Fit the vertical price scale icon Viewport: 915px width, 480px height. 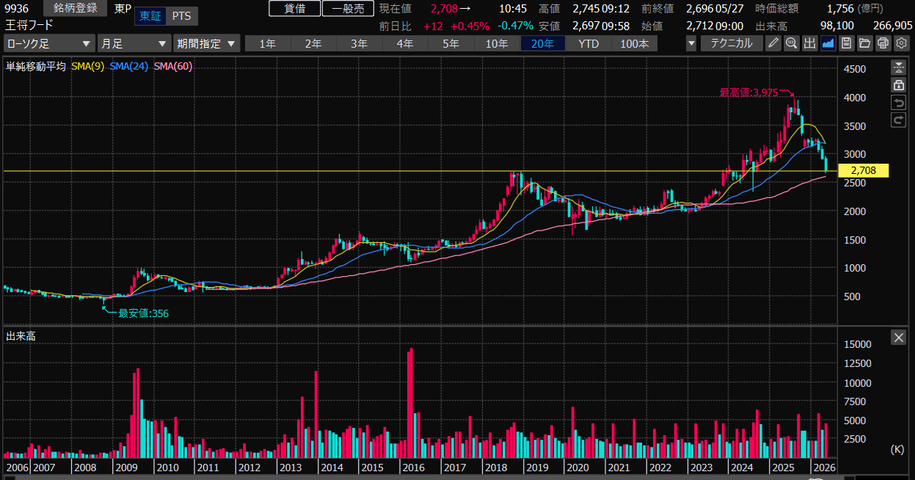click(x=899, y=68)
